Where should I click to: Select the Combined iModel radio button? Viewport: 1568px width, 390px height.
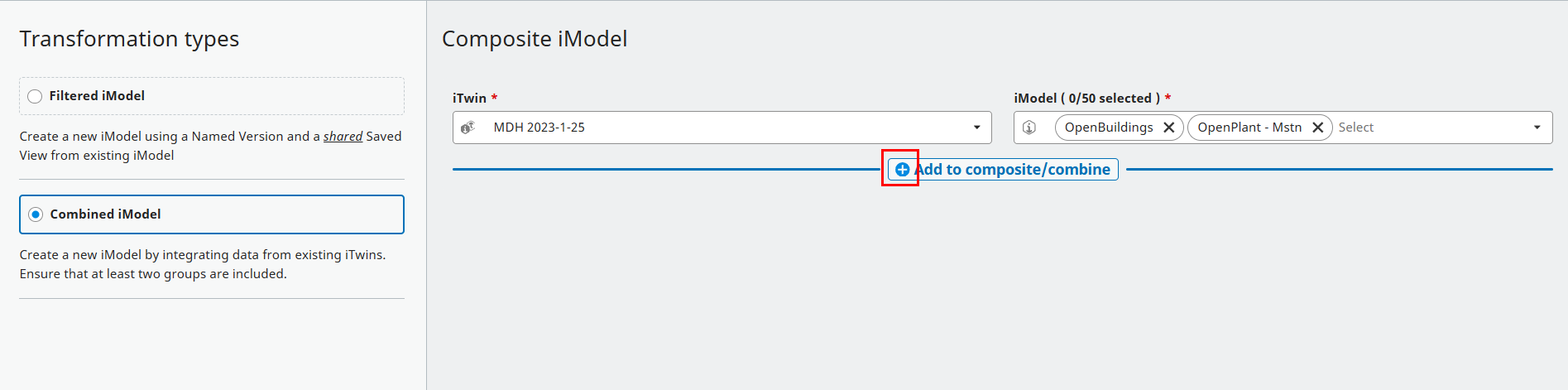tap(36, 214)
